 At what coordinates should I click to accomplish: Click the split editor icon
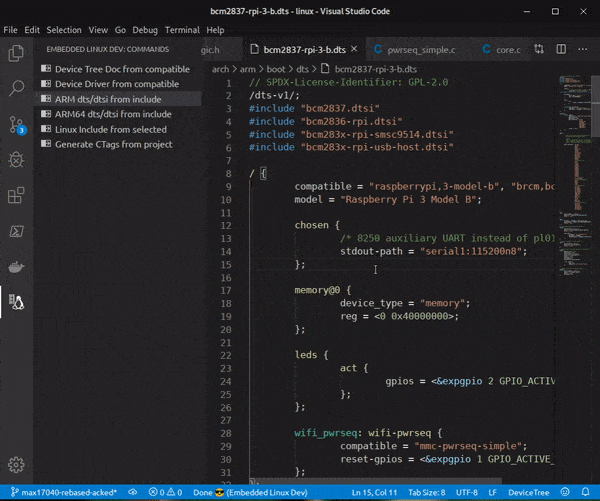[561, 49]
